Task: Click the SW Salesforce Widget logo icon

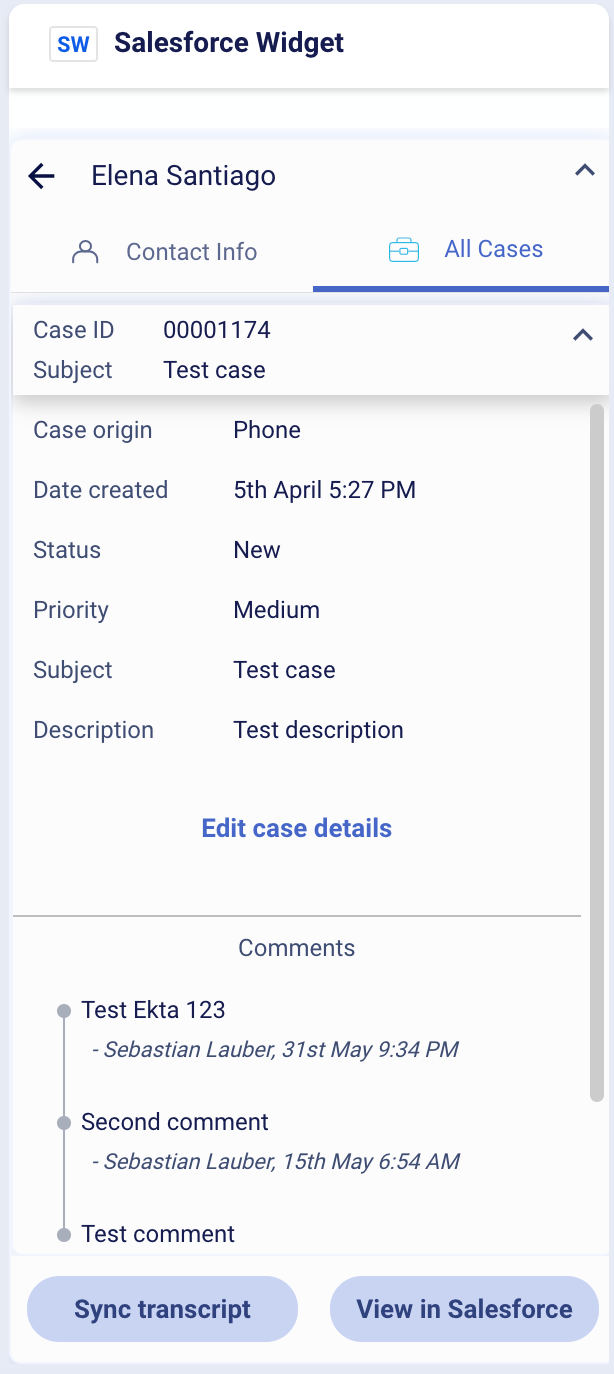Action: point(73,44)
